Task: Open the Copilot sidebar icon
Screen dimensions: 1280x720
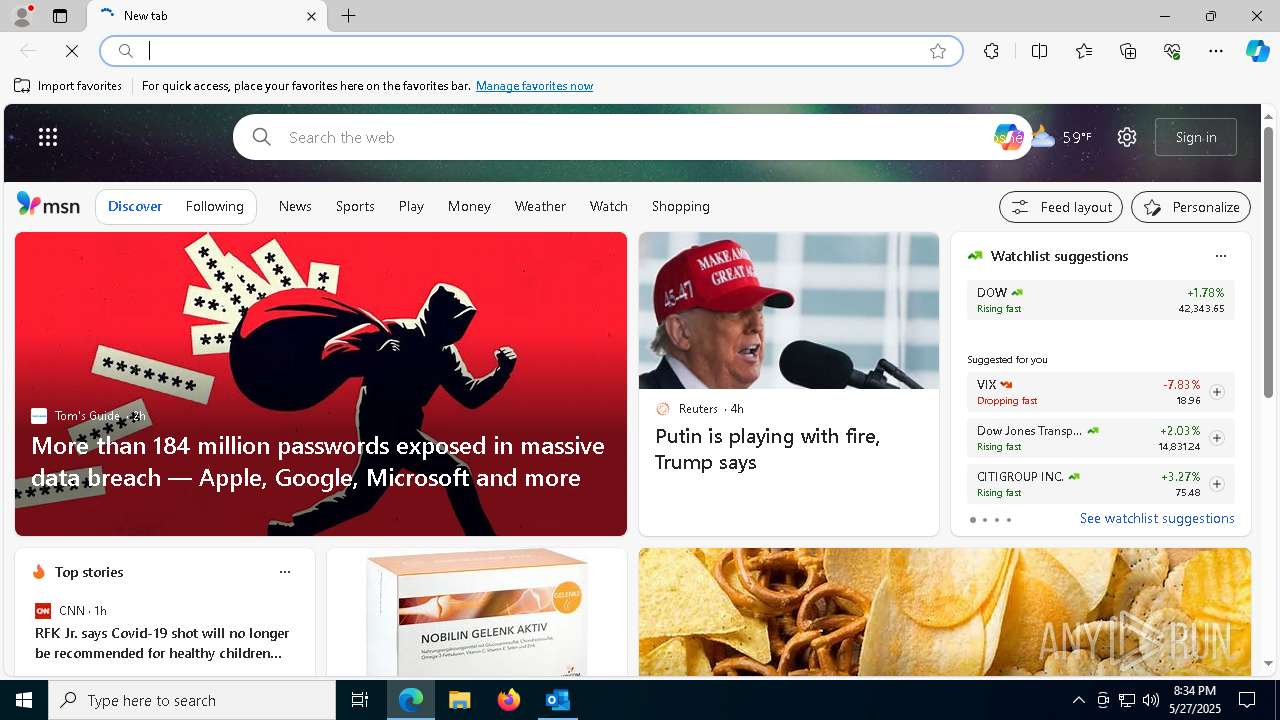Action: [x=1257, y=51]
